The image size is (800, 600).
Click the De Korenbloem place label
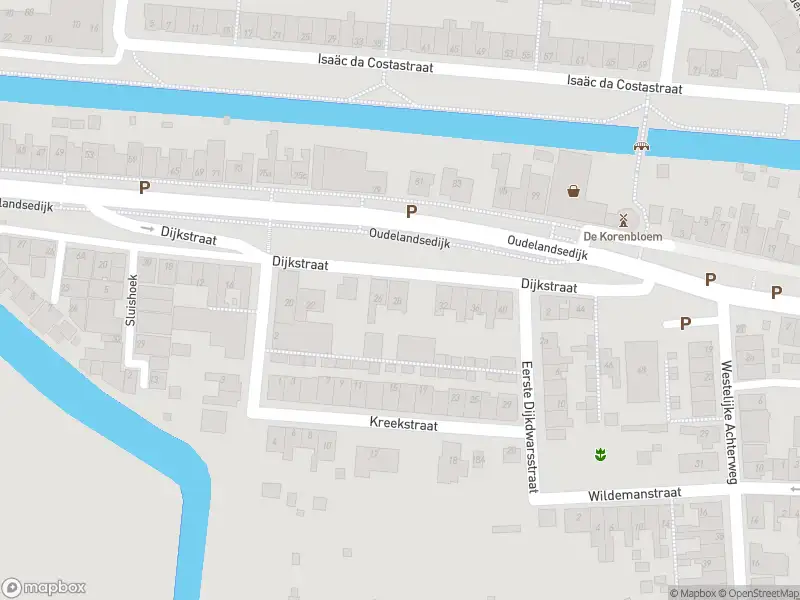point(623,236)
